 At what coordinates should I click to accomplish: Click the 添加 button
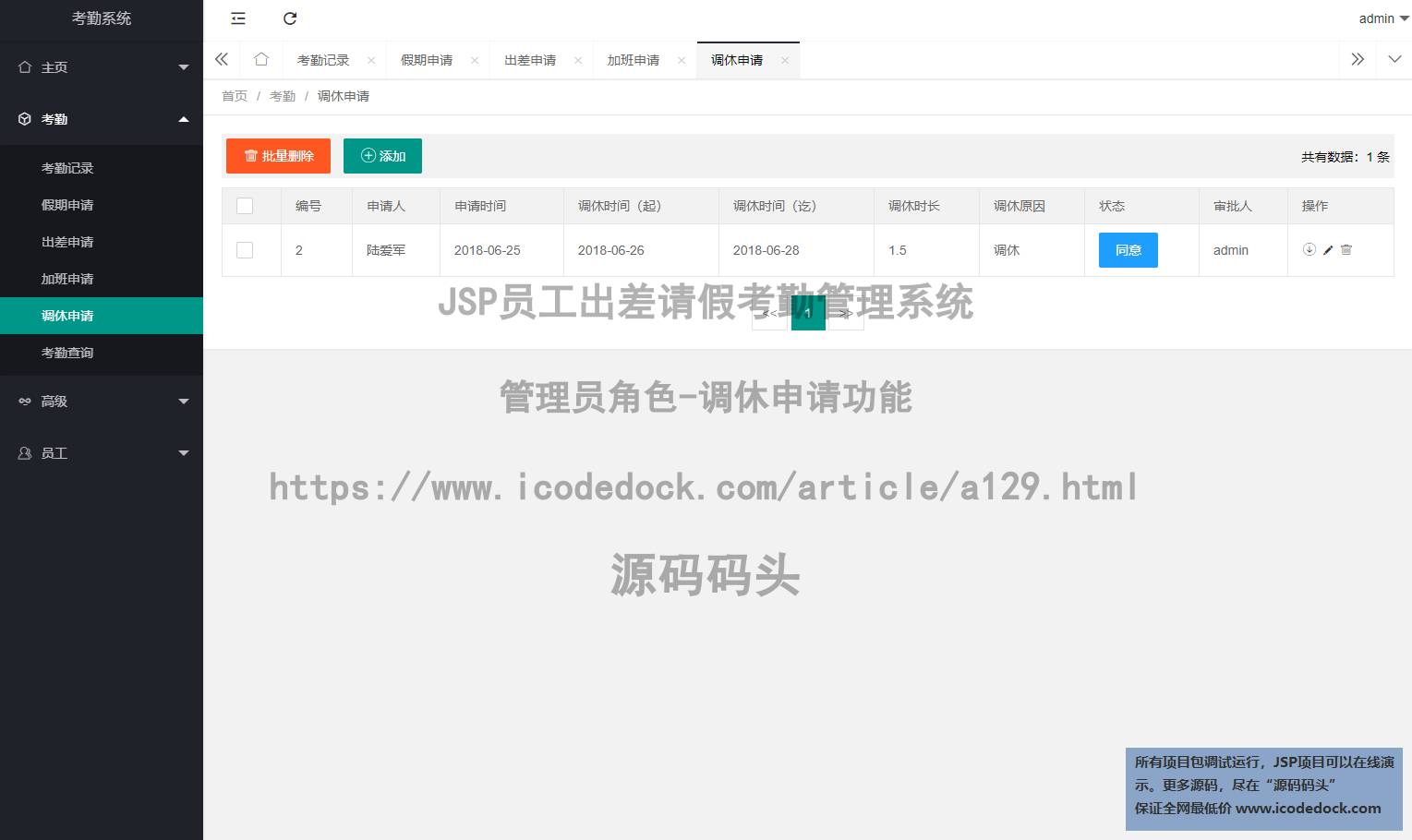point(382,156)
